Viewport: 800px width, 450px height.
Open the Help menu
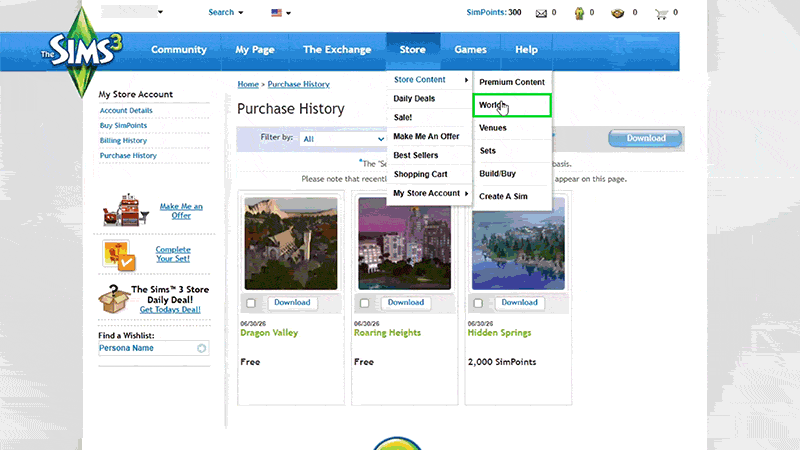[x=526, y=49]
